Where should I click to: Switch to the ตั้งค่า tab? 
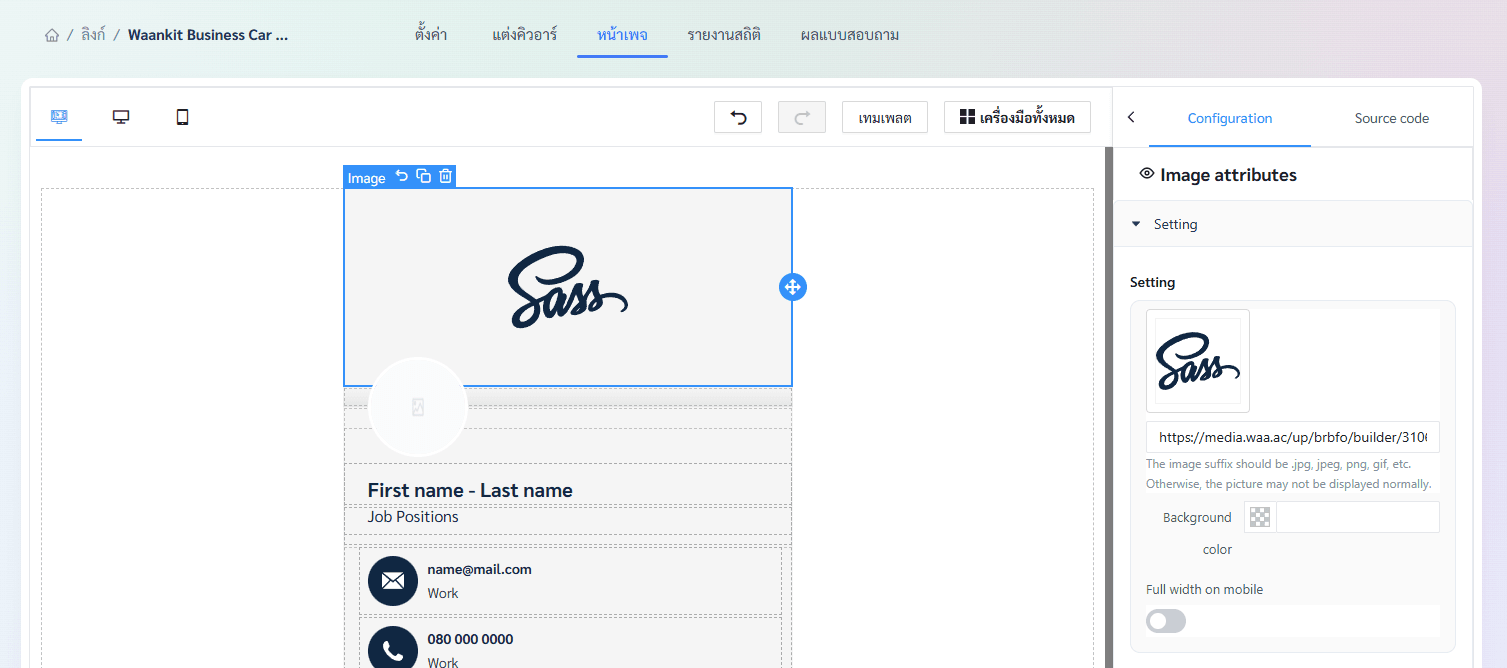pyautogui.click(x=430, y=35)
